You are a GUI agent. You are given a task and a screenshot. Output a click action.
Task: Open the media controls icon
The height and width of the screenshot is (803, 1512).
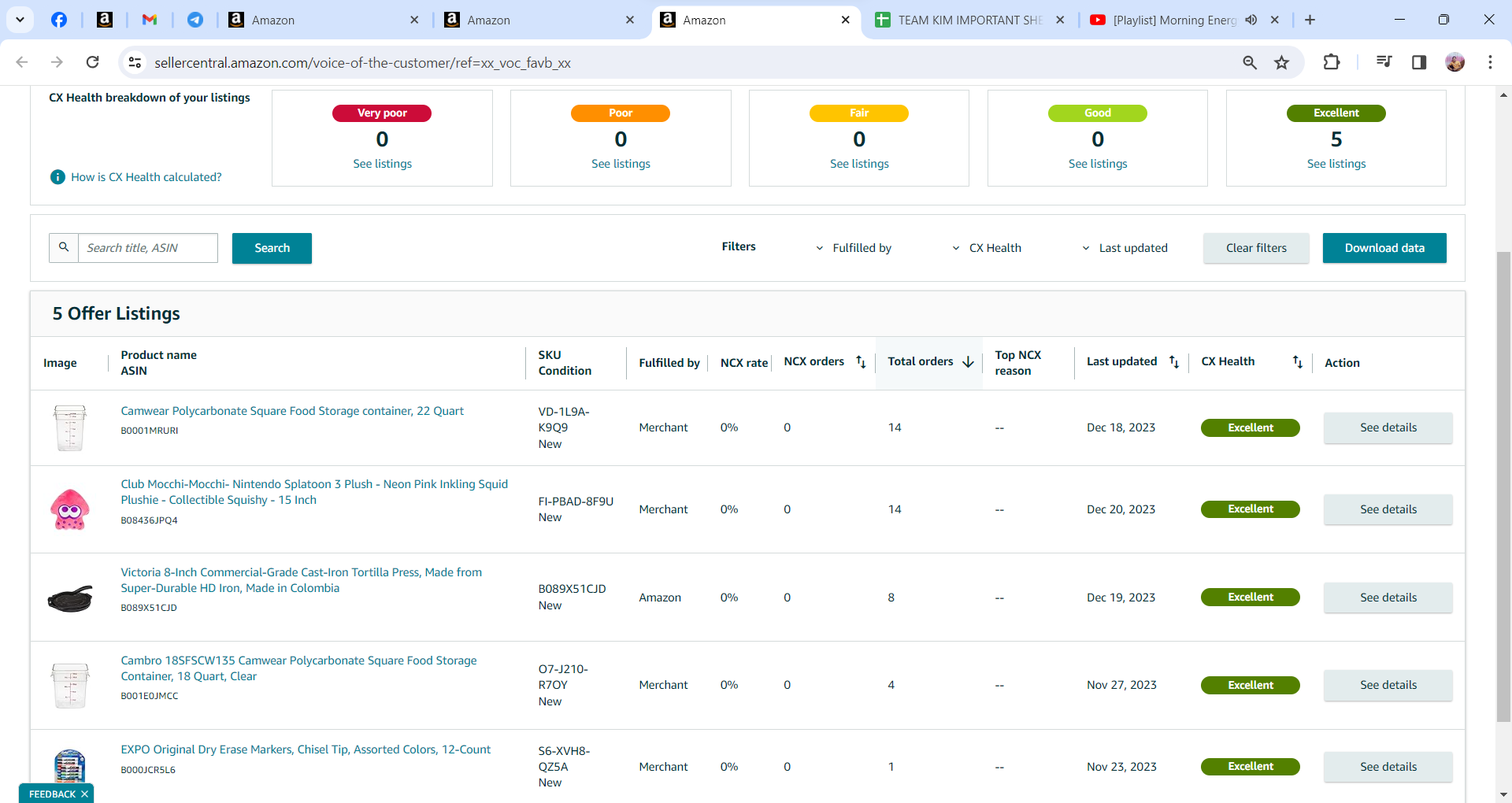pyautogui.click(x=1384, y=62)
